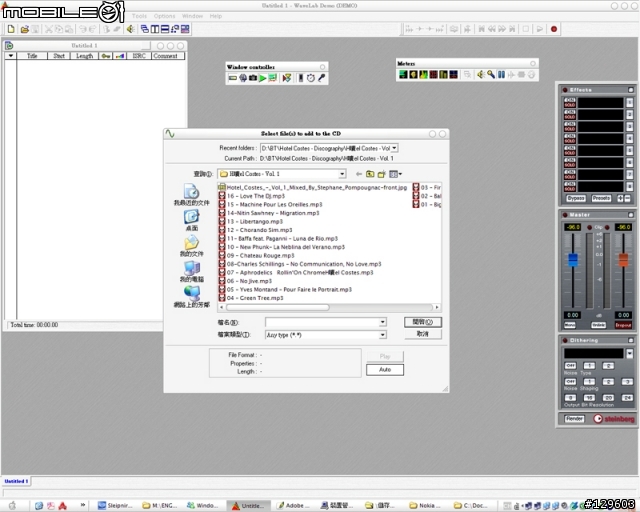
Task: Click the Open folder icon in toolbar
Action: click(25, 29)
